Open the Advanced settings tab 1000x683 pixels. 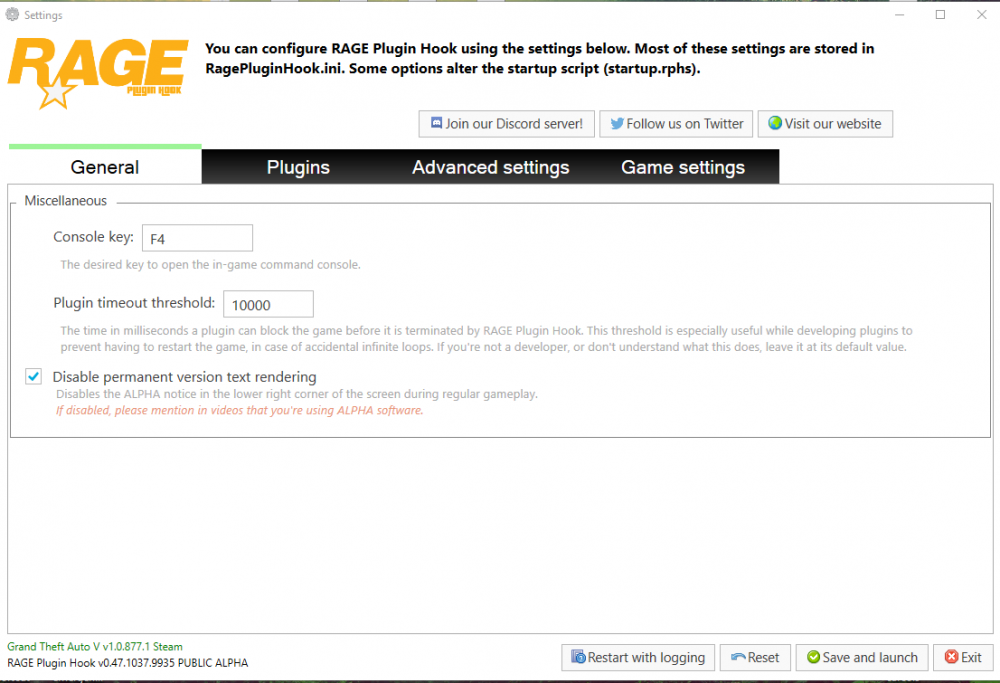coord(490,167)
